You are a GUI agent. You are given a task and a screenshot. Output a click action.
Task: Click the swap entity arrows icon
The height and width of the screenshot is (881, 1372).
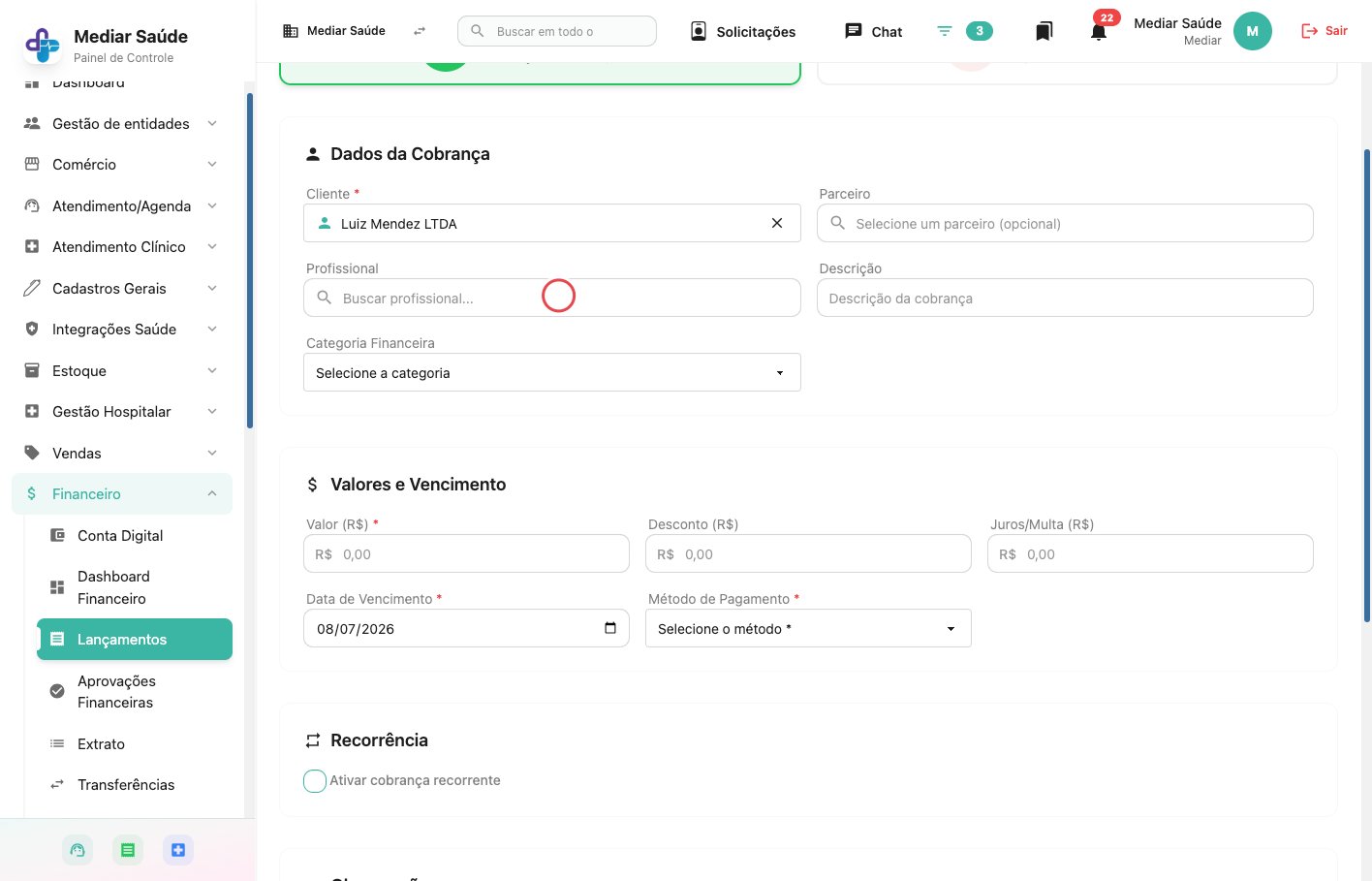[x=420, y=31]
